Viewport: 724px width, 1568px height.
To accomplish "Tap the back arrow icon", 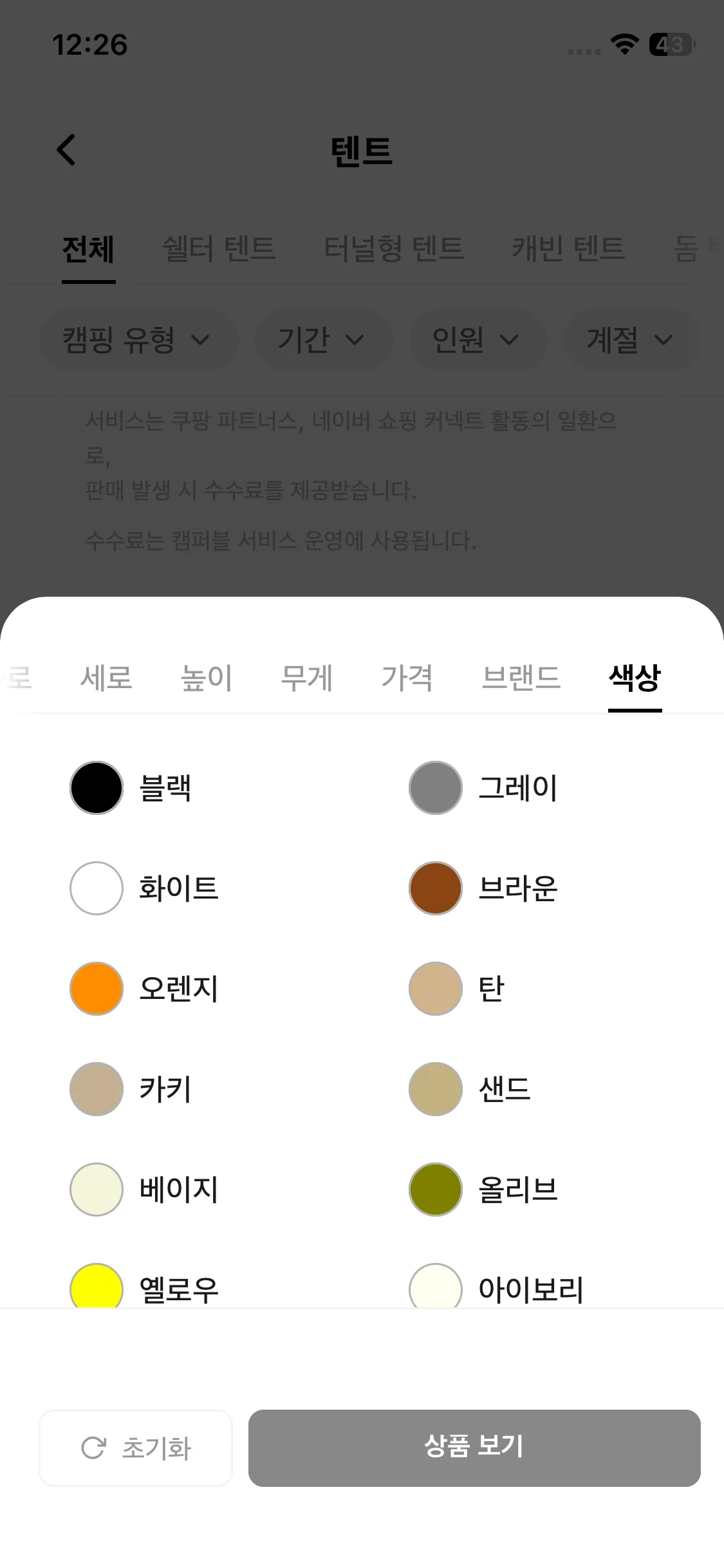I will (x=66, y=150).
